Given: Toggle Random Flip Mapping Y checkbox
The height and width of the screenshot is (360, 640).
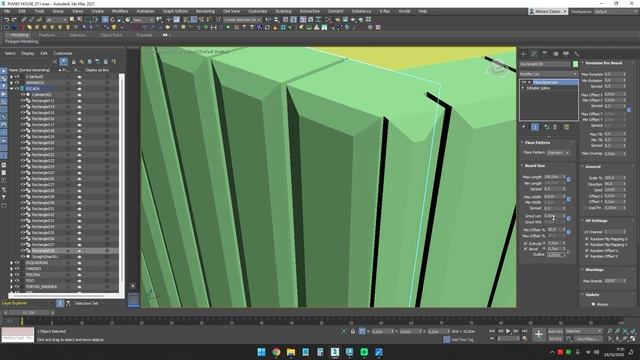Looking at the screenshot, I should 587,245.
